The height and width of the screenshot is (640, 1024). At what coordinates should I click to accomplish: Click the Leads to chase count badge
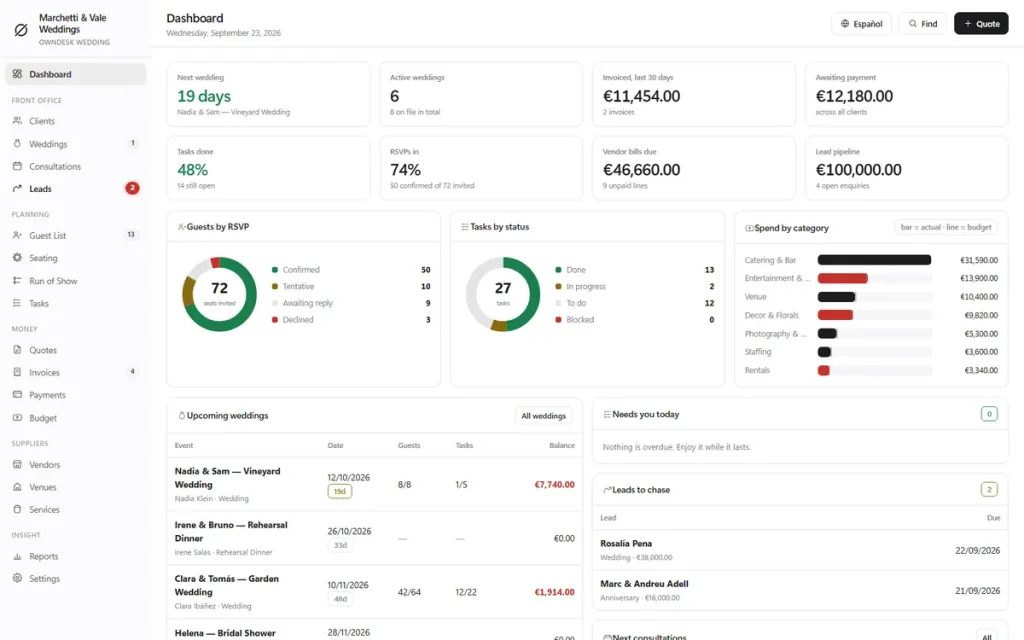point(989,489)
